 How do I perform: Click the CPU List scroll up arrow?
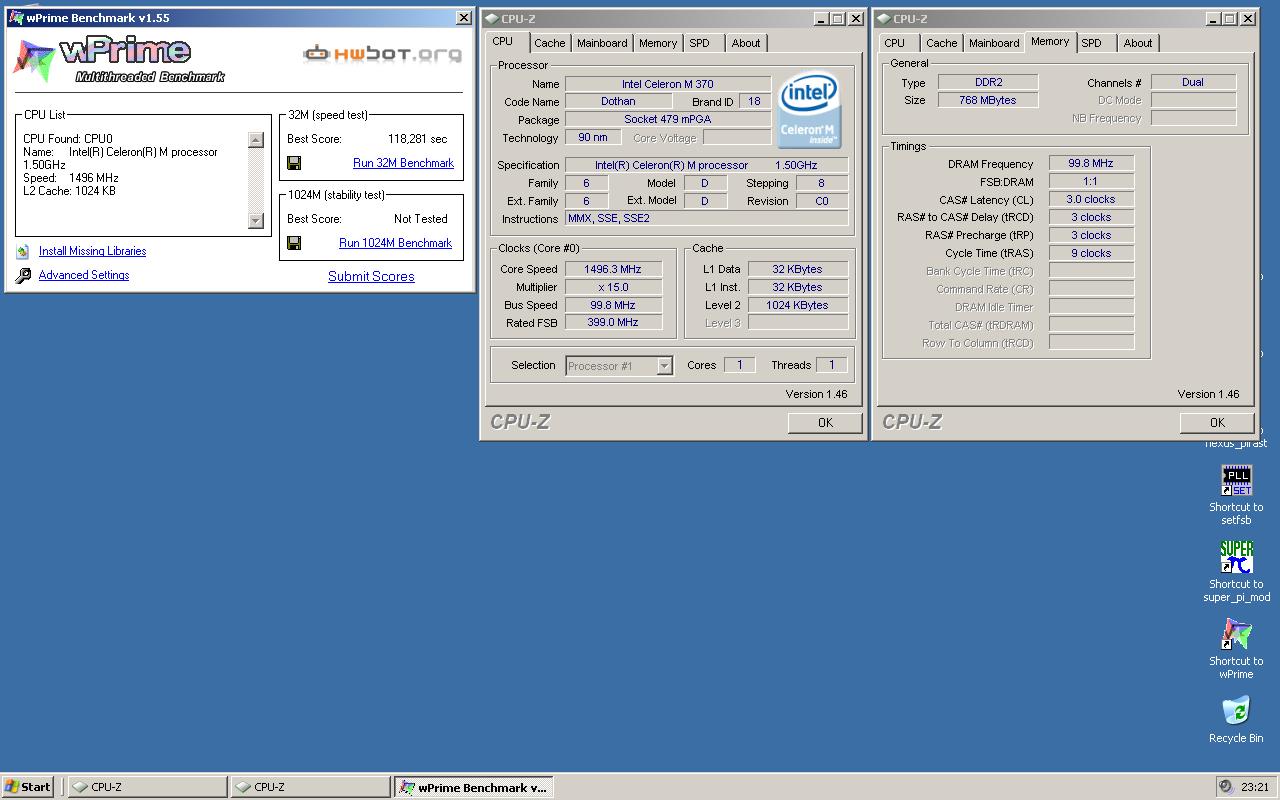[x=256, y=141]
